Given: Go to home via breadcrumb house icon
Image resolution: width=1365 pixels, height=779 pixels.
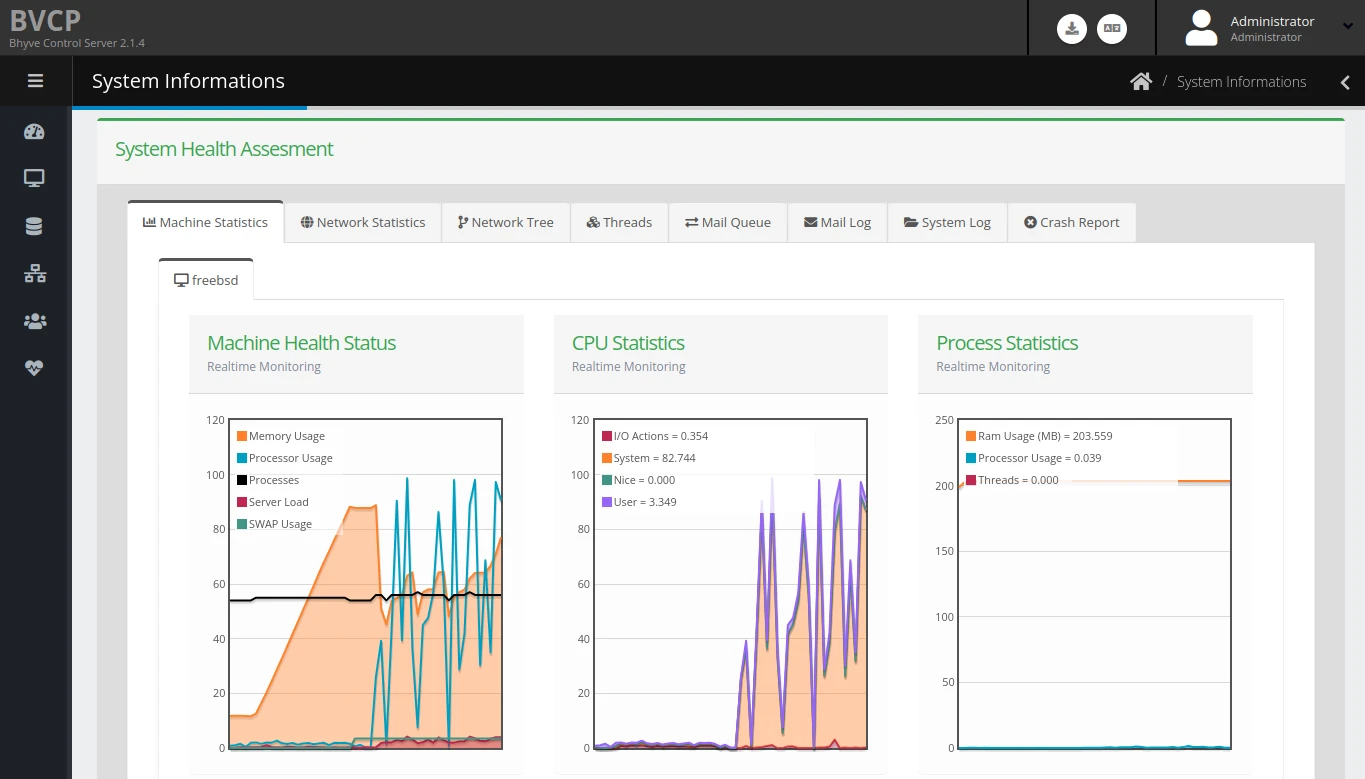Looking at the screenshot, I should pos(1141,82).
